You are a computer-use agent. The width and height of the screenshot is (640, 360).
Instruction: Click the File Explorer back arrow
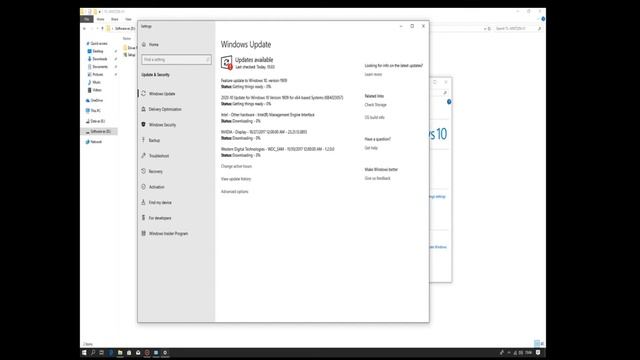pyautogui.click(x=84, y=29)
